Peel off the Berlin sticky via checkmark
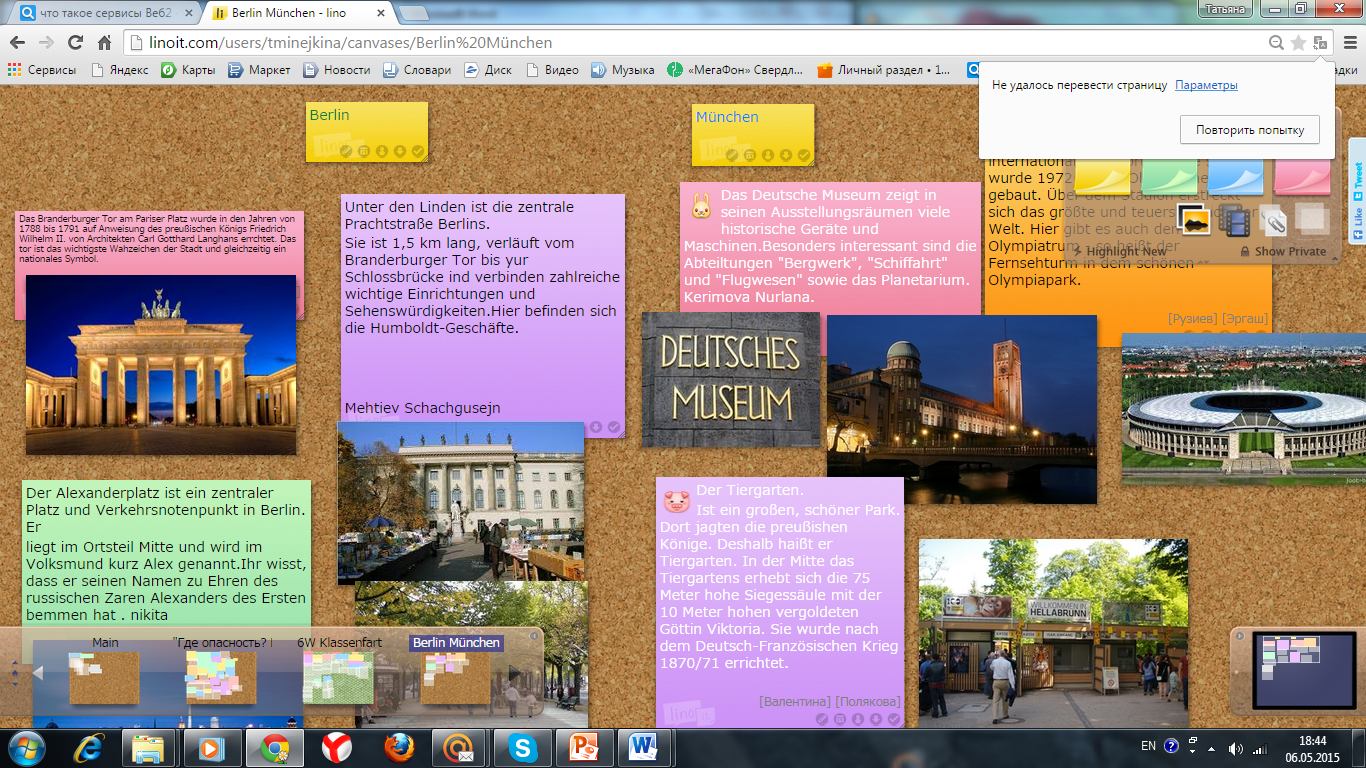This screenshot has height=768, width=1366. pos(418,152)
